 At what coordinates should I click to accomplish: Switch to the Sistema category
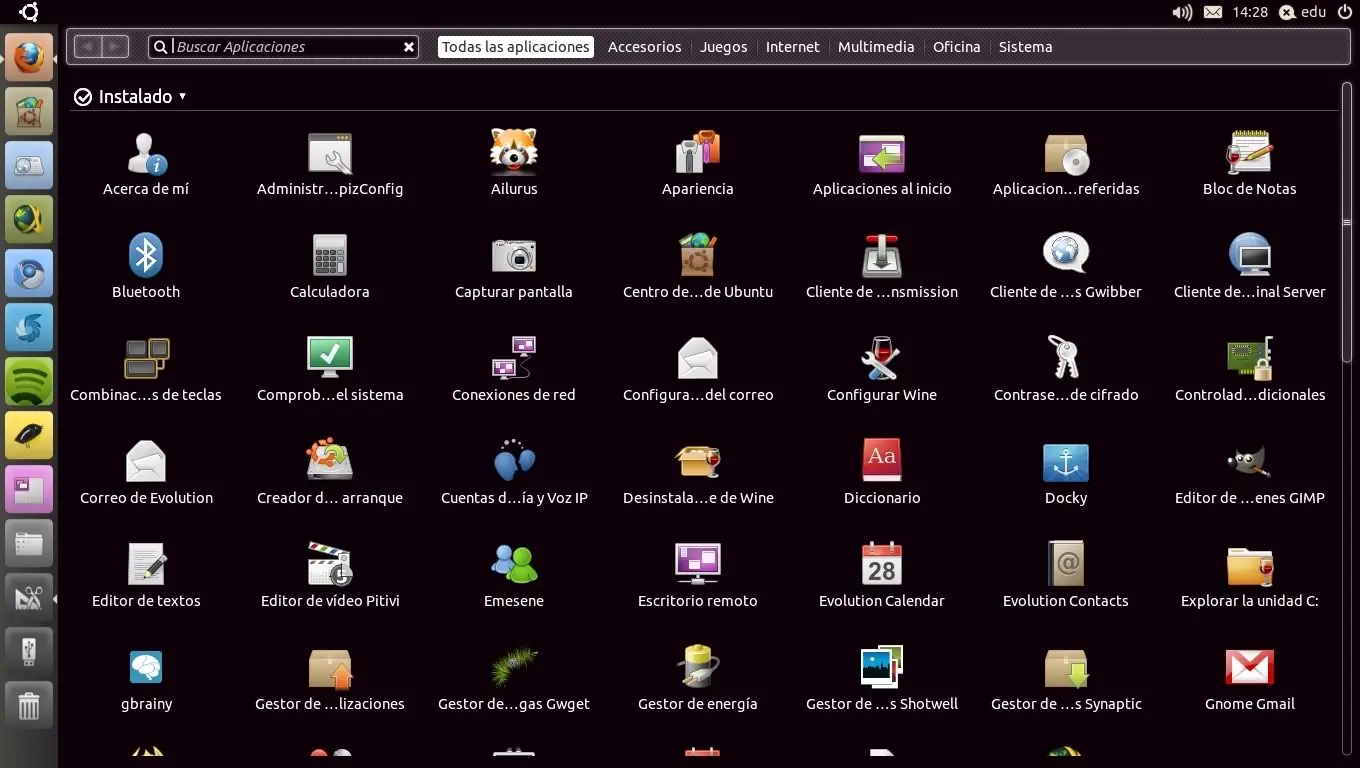point(1025,47)
